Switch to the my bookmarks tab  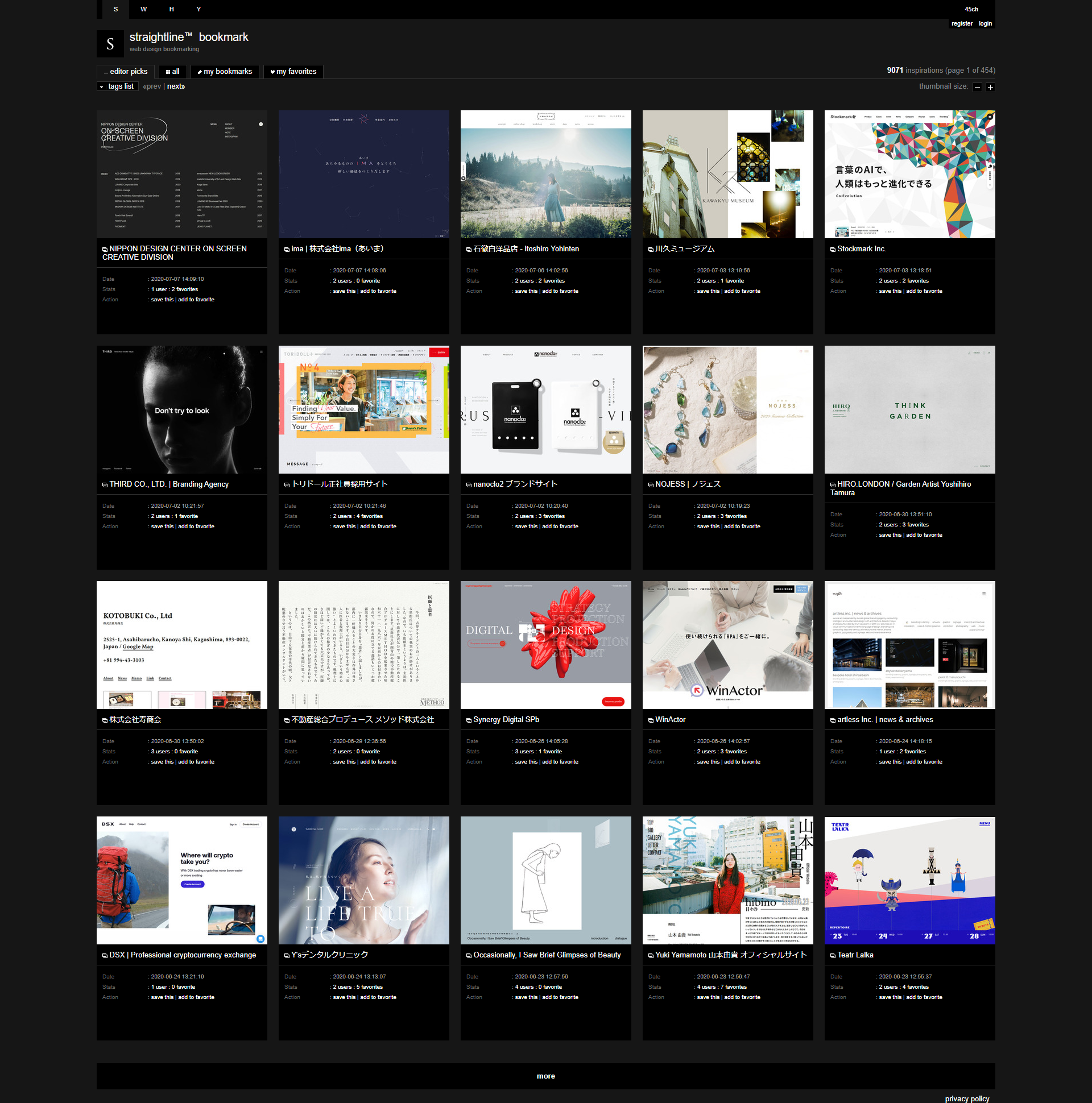point(225,72)
